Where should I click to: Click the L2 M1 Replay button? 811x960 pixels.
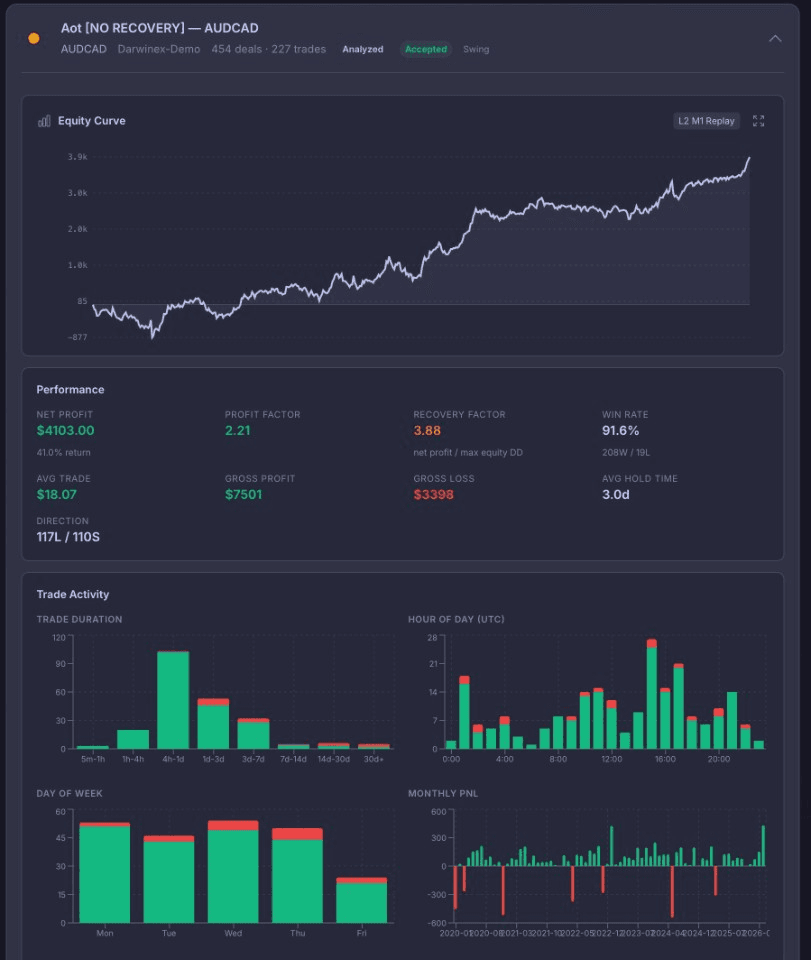tap(706, 121)
